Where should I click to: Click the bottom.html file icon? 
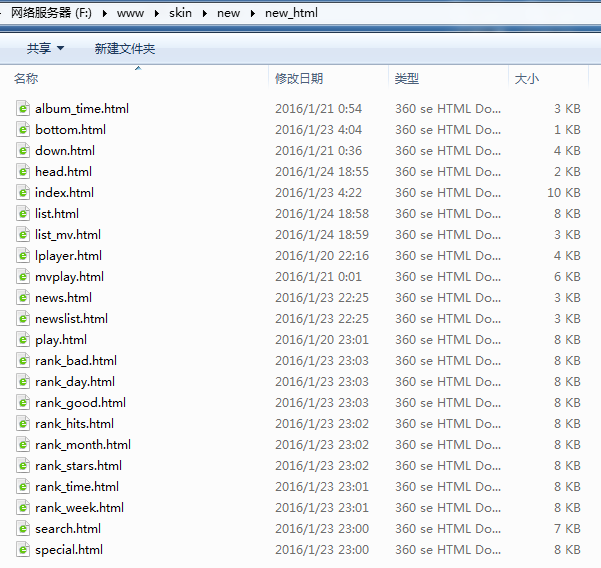(x=23, y=130)
